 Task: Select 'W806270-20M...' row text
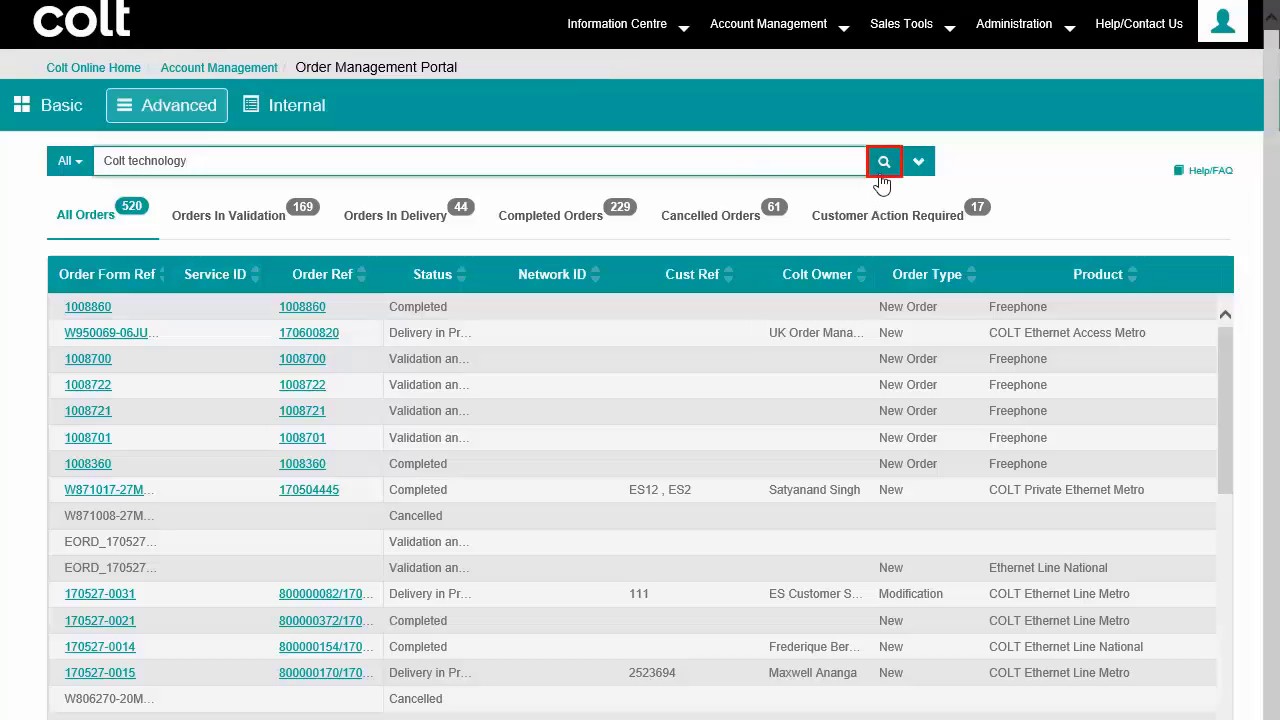point(109,699)
